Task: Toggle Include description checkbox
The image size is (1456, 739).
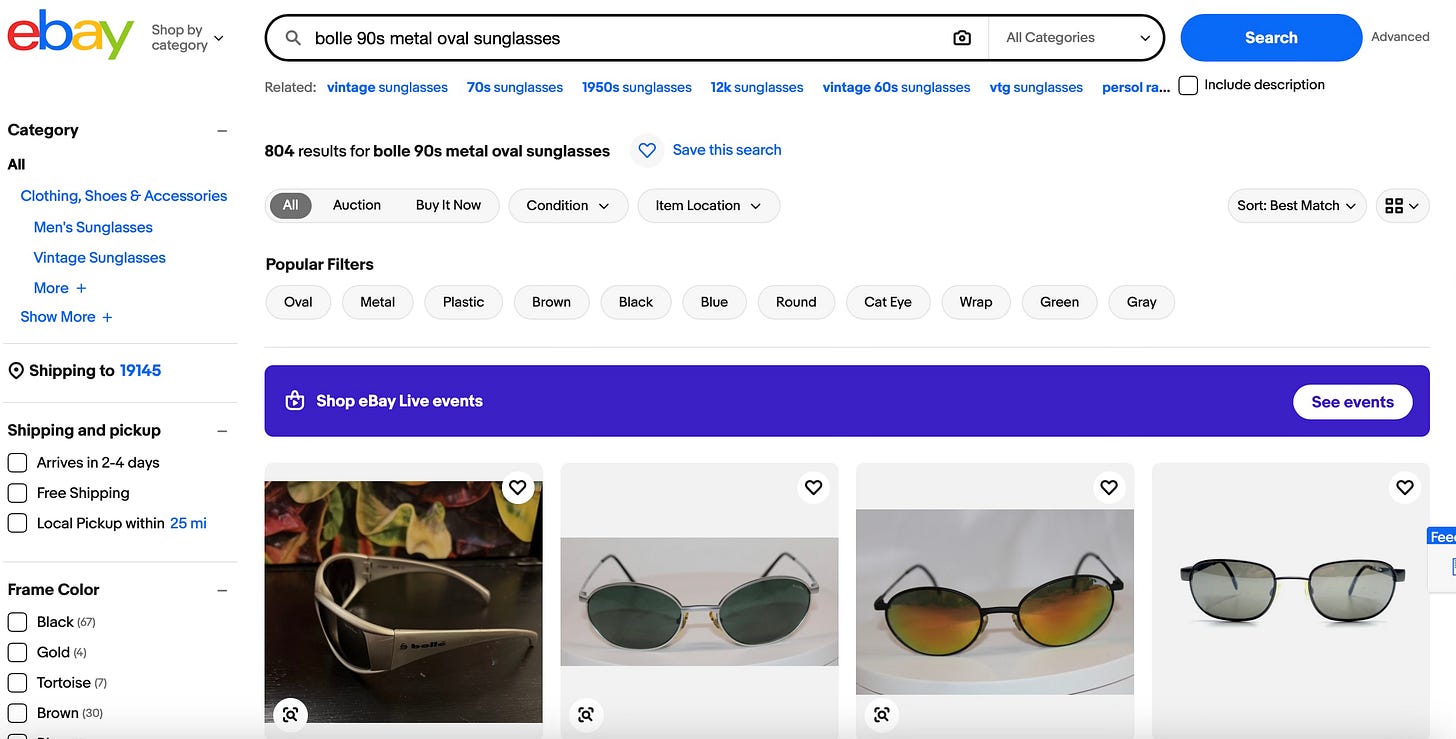Action: point(1188,85)
